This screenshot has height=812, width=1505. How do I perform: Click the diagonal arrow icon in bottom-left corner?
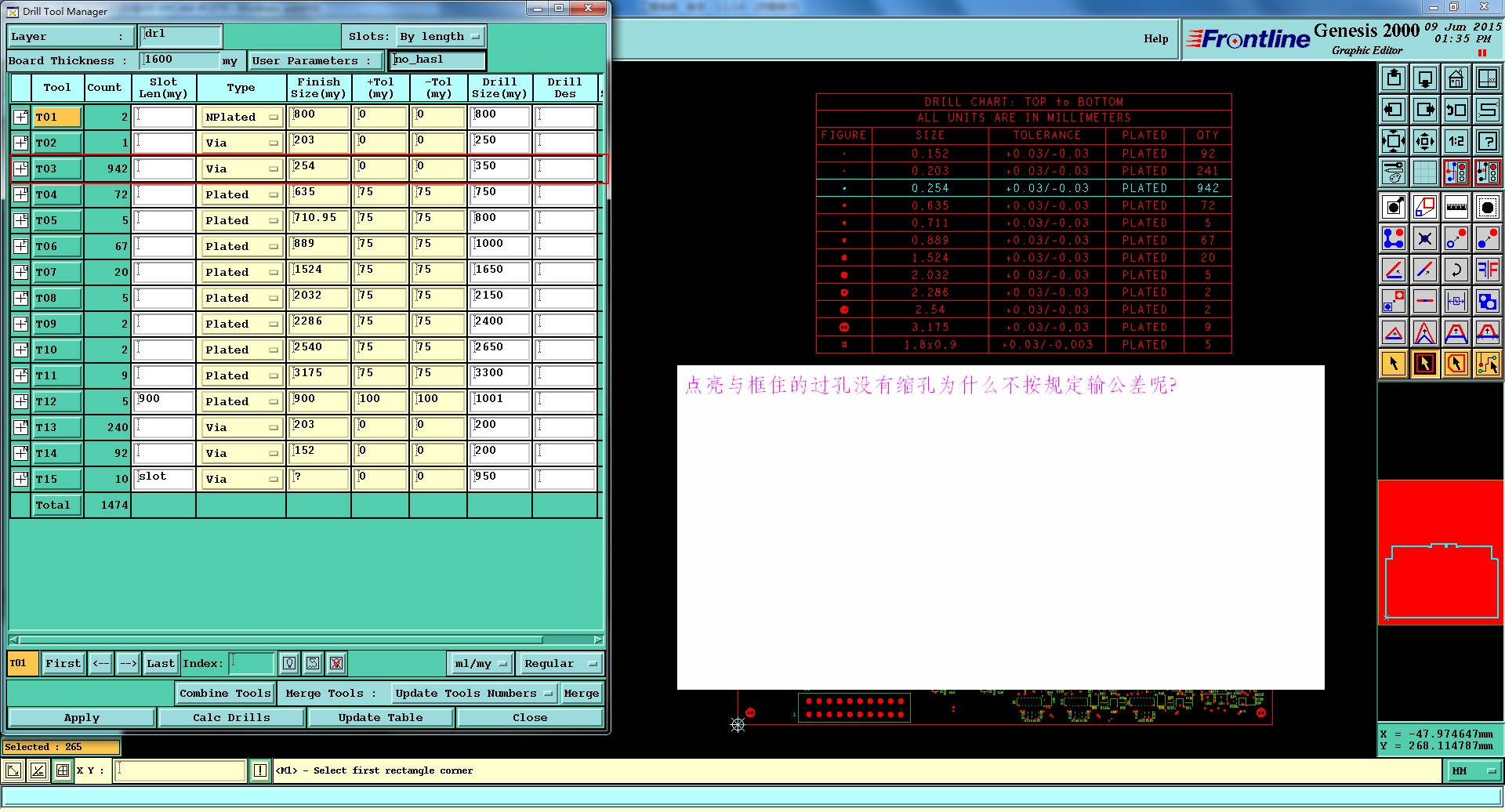[14, 770]
